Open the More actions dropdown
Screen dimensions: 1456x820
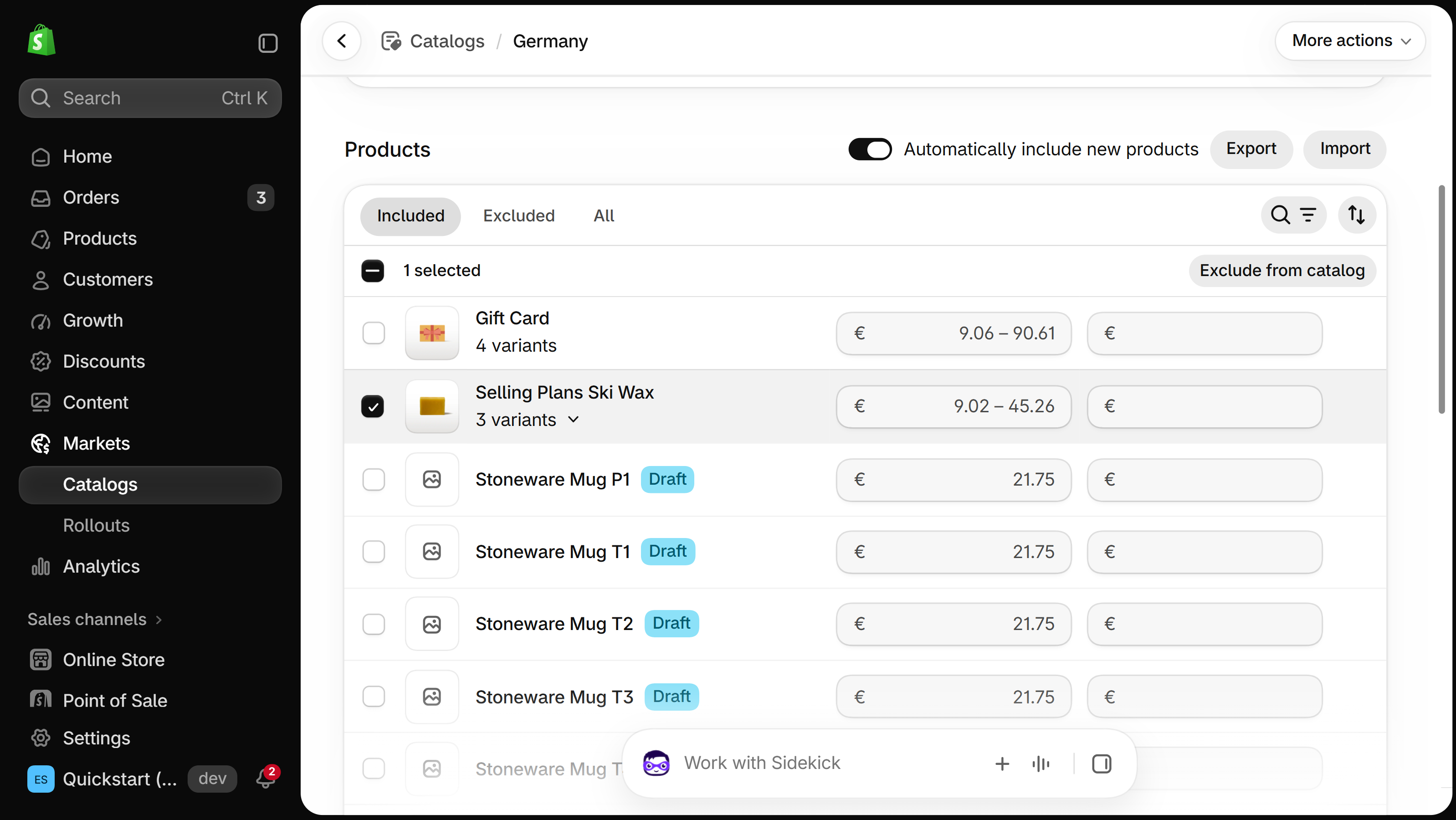pyautogui.click(x=1350, y=41)
